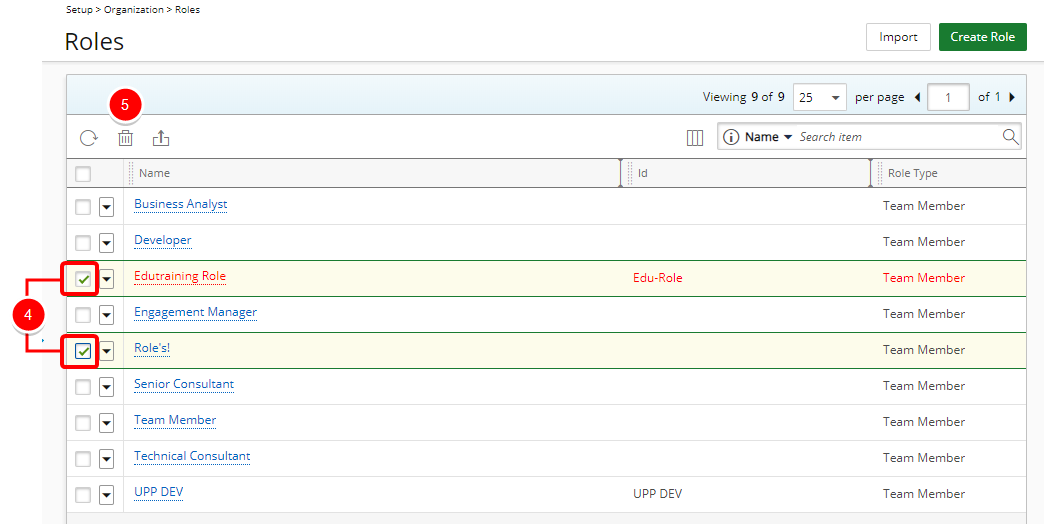Check the Senior Consultant row checkbox

pos(83,387)
